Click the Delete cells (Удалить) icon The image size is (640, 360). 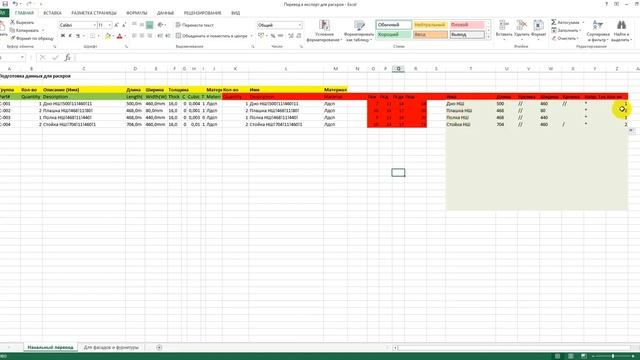click(521, 25)
